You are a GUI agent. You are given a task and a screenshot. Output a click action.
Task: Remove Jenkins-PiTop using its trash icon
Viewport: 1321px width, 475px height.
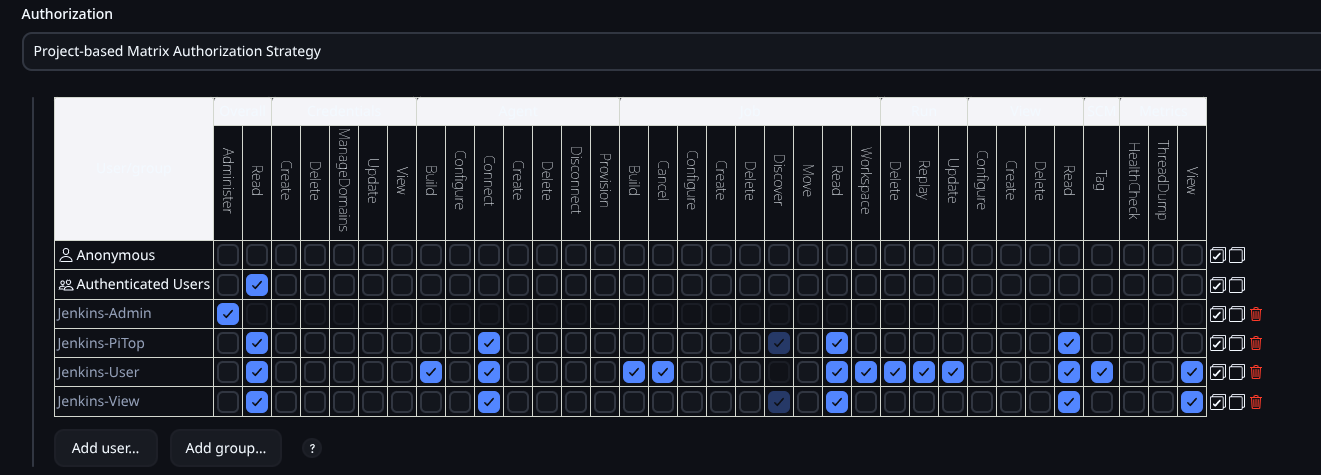tap(1256, 343)
